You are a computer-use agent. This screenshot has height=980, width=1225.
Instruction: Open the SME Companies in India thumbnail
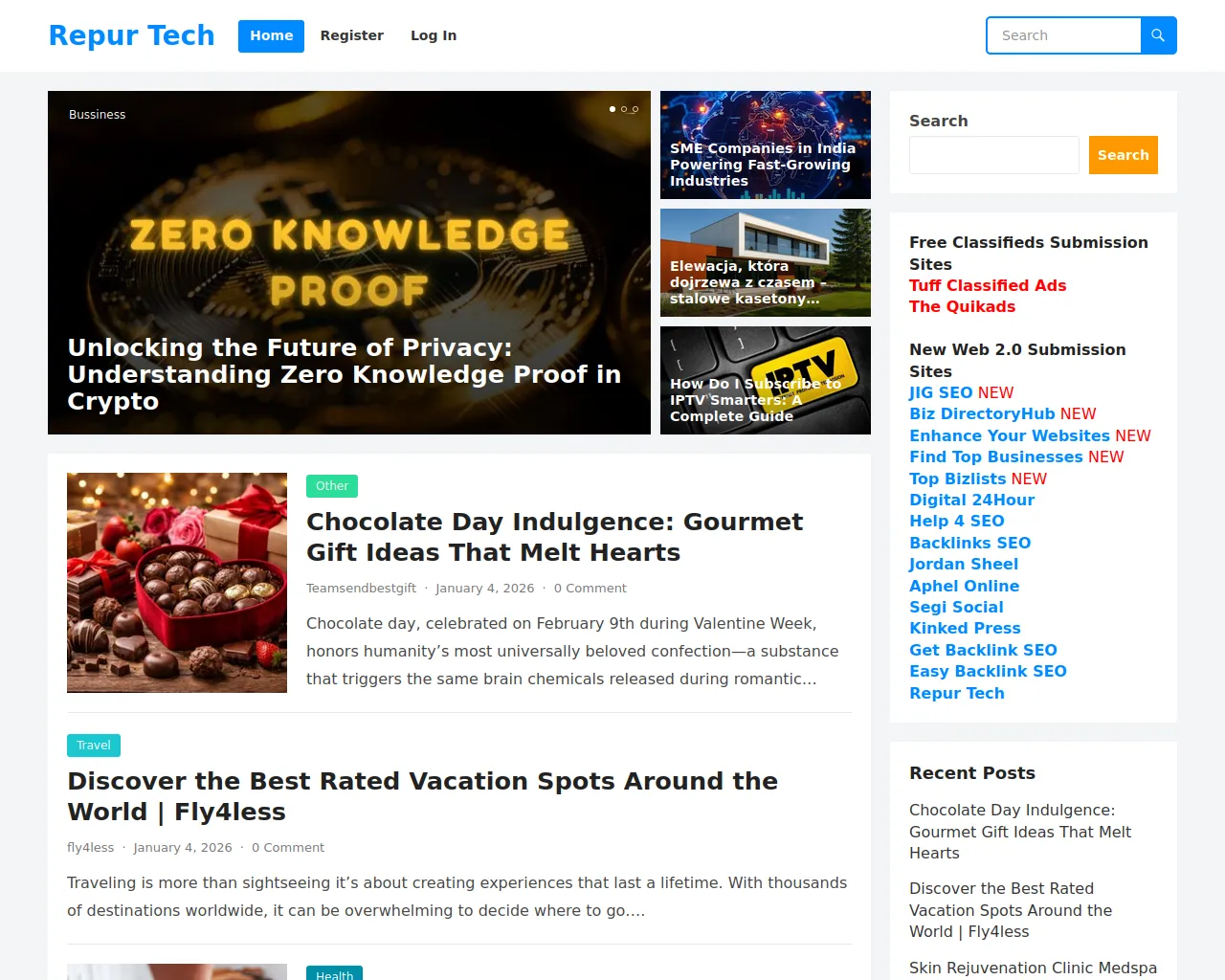(766, 145)
